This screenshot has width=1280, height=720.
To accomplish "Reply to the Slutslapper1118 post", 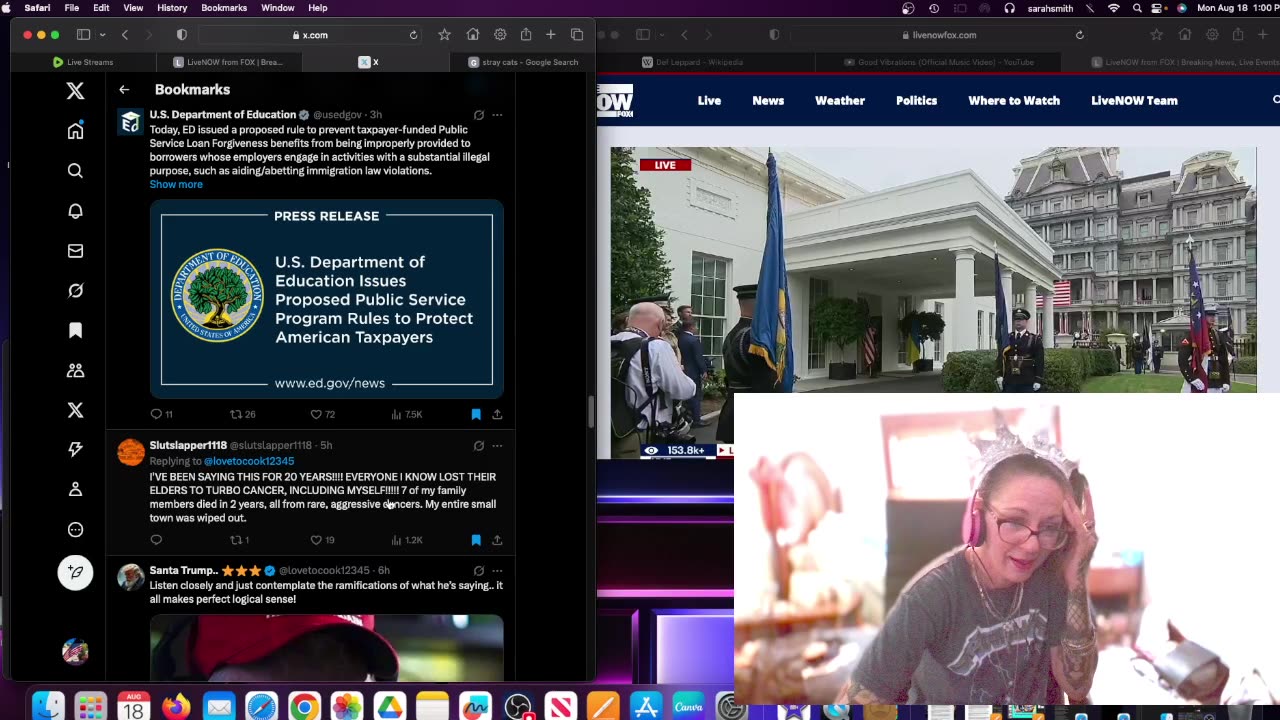I will coord(156,540).
